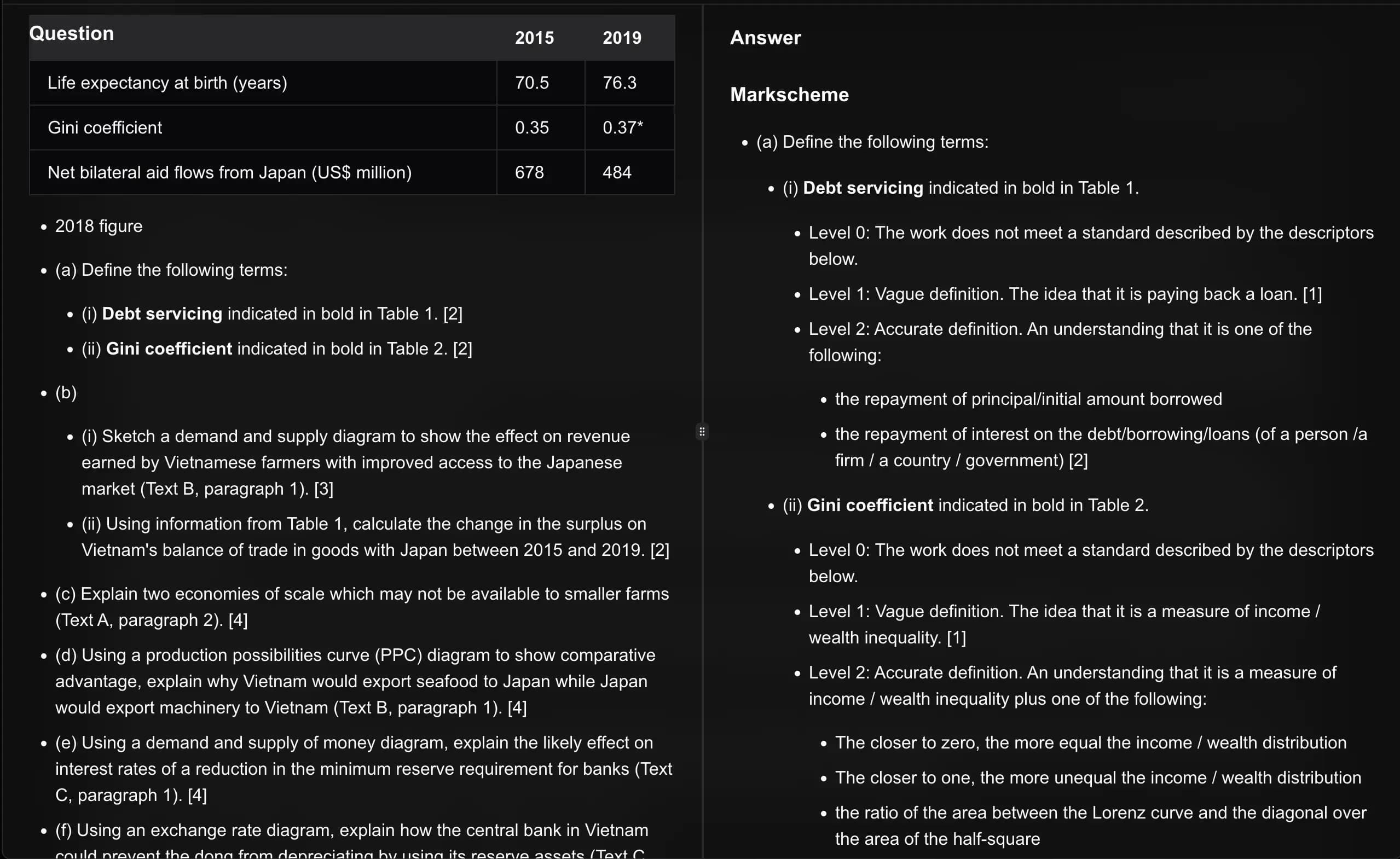The width and height of the screenshot is (1400, 859).
Task: Click question (c) about economies of scale
Action: (x=361, y=607)
